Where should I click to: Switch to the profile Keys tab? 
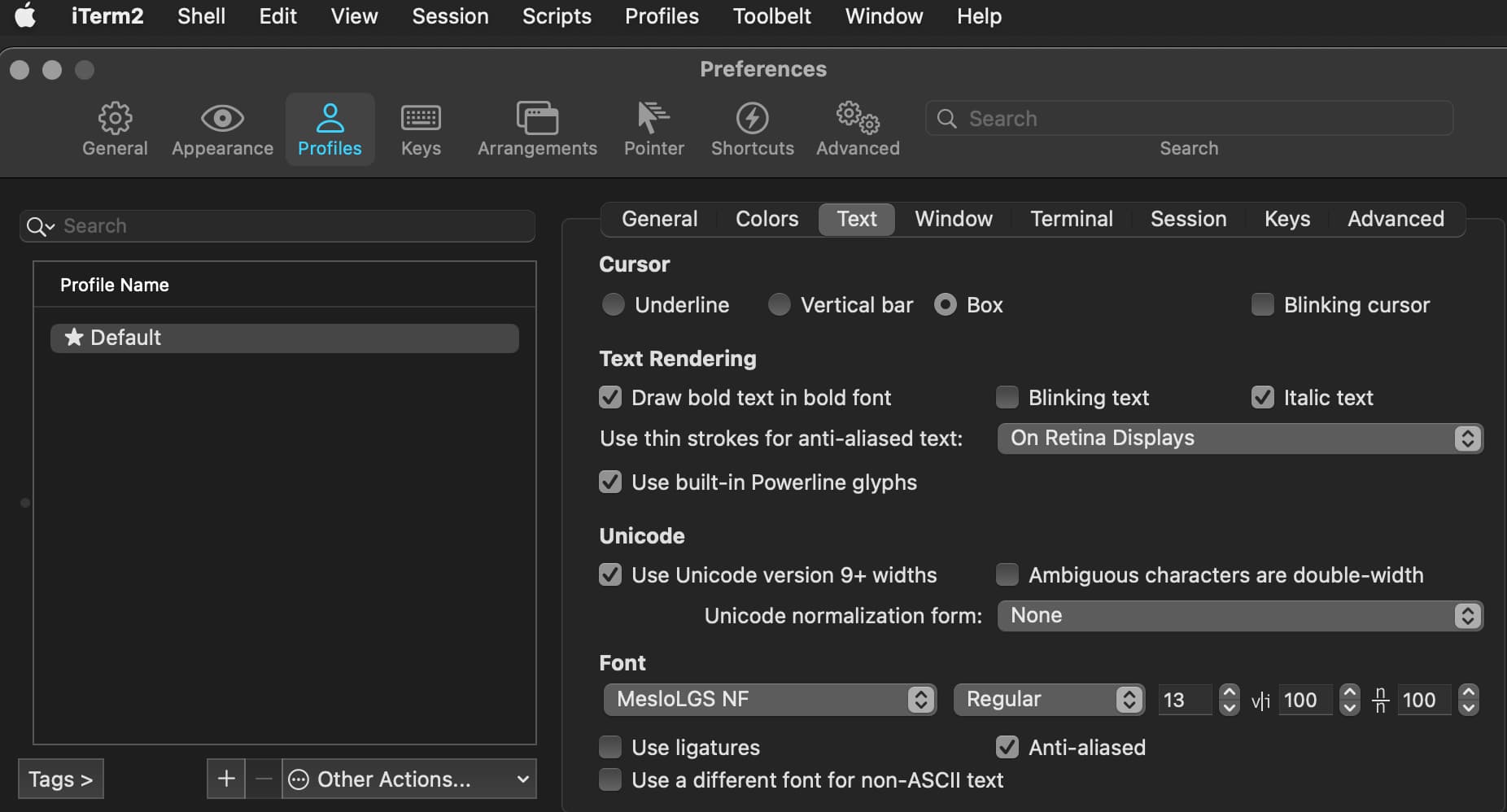coord(1287,219)
